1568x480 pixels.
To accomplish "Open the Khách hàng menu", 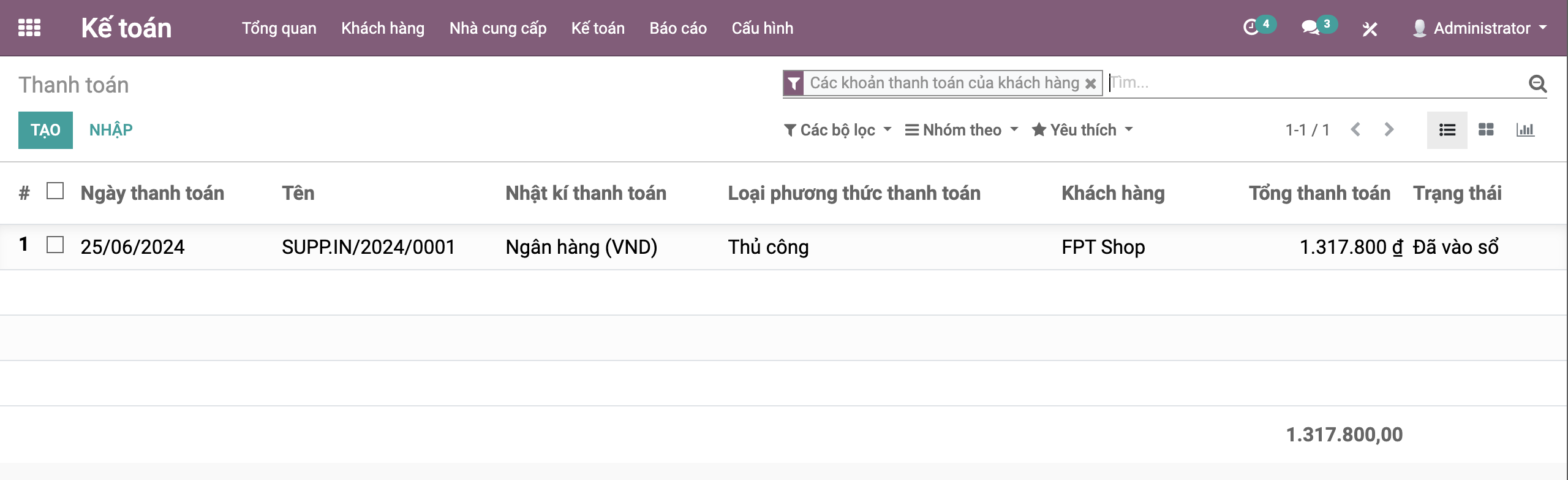I will click(x=383, y=28).
